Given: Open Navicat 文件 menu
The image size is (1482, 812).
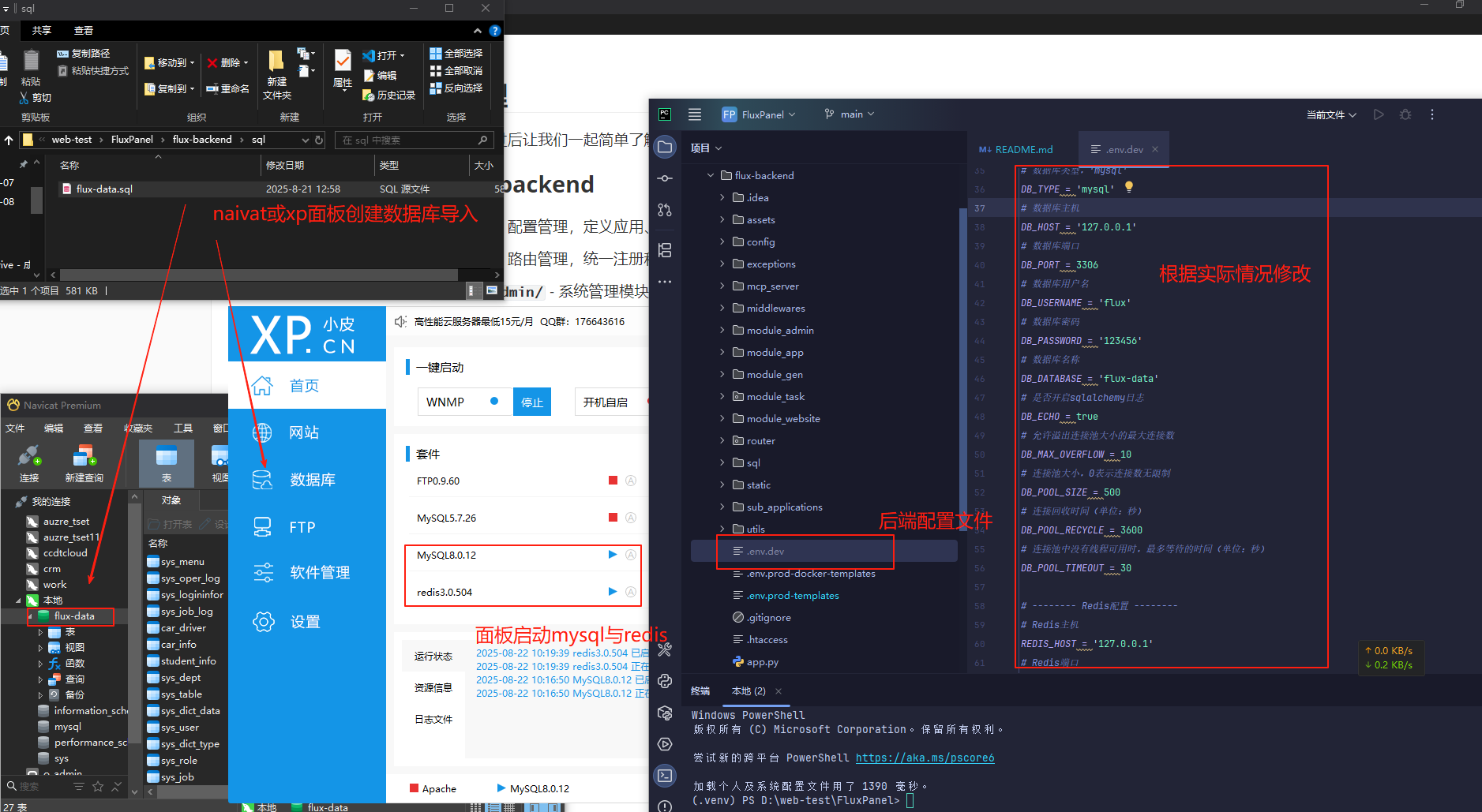Looking at the screenshot, I should [15, 428].
